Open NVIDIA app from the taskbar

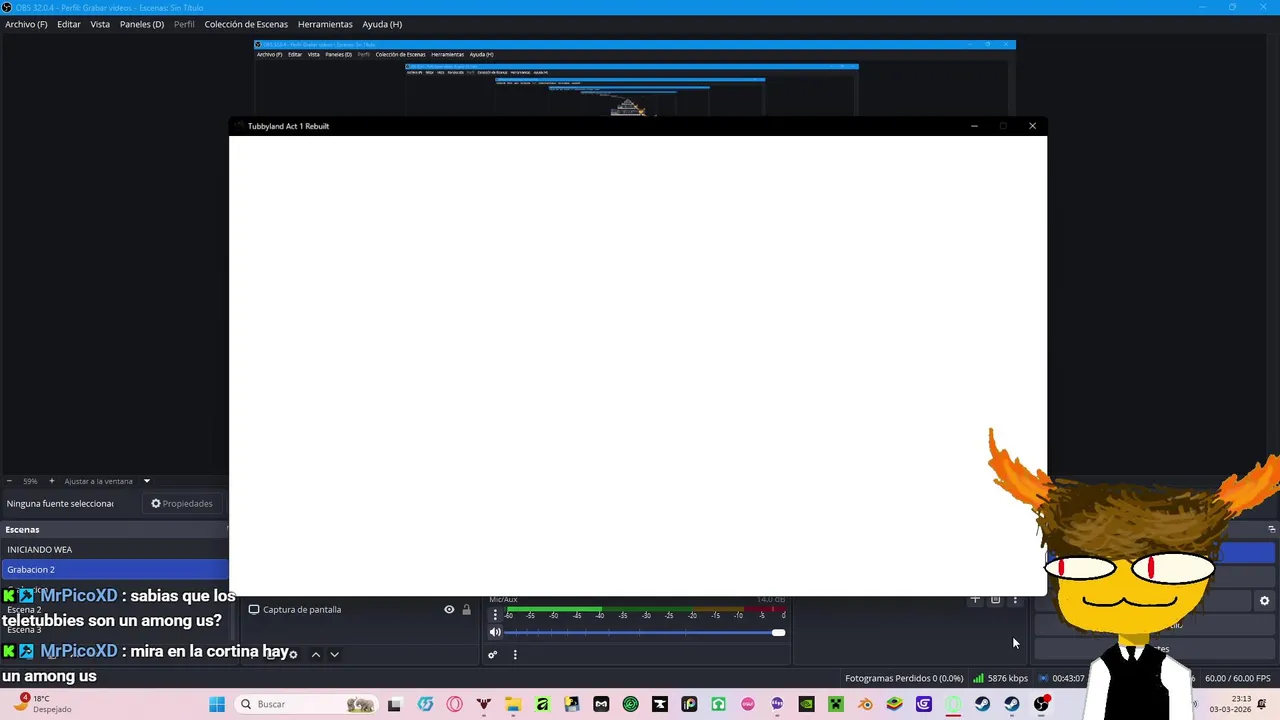pyautogui.click(x=806, y=704)
